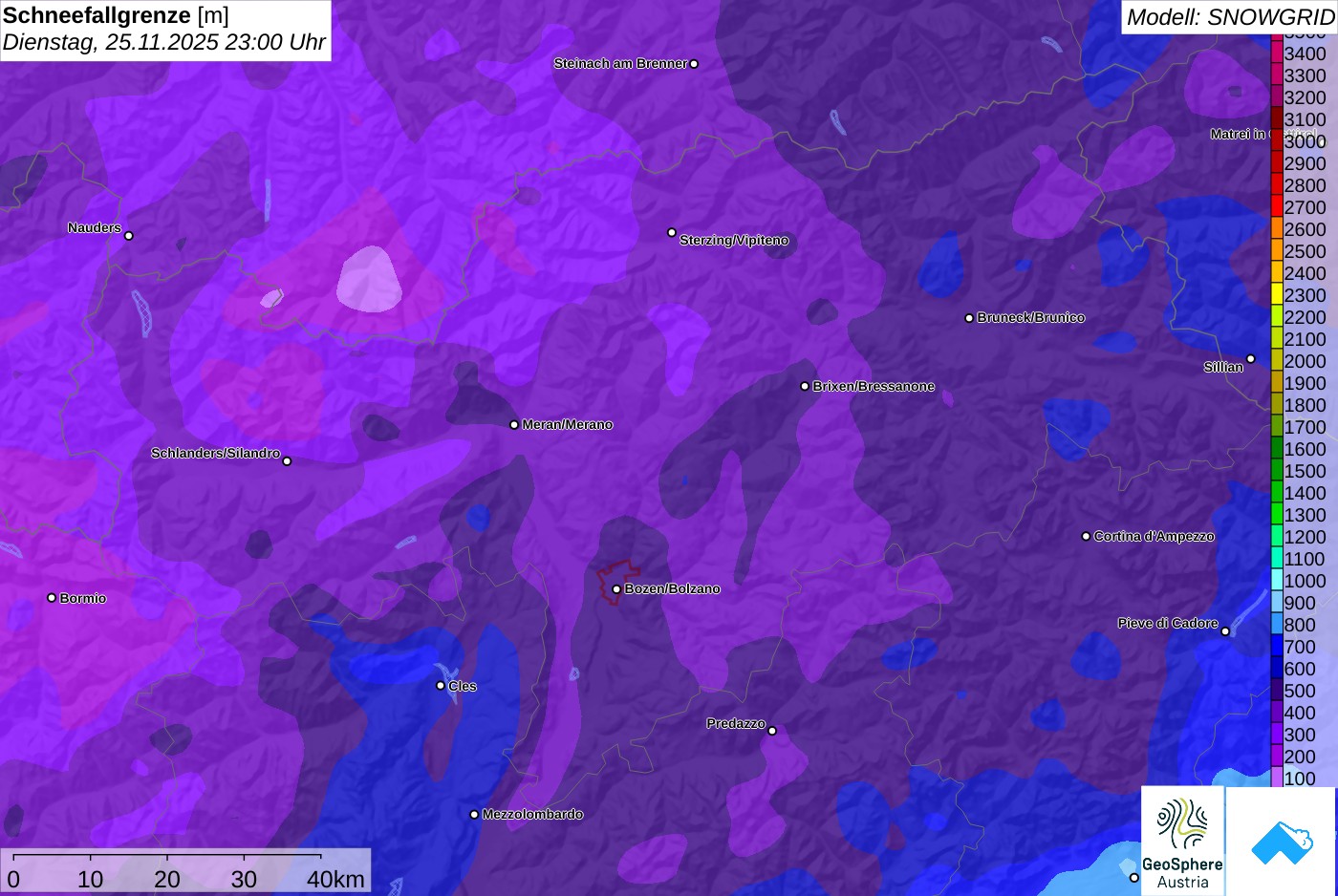This screenshot has width=1338, height=896.
Task: Select the Sillian location marker dot
Action: pyautogui.click(x=1250, y=359)
